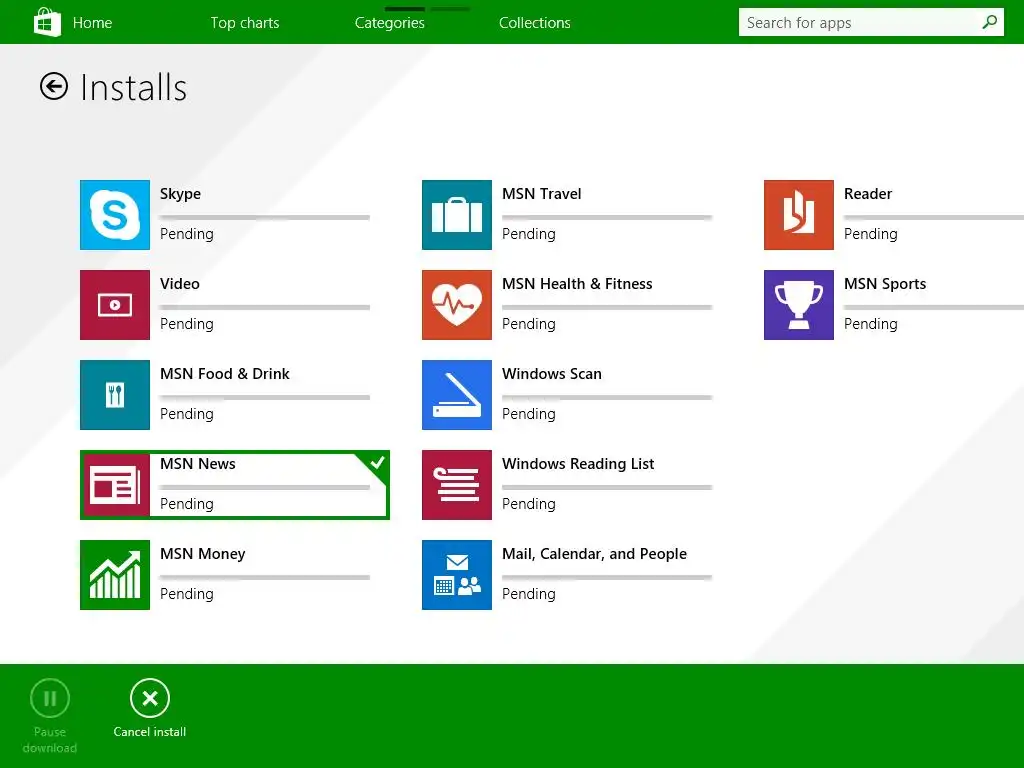This screenshot has height=768, width=1024.
Task: Select the MSN News tile icon
Action: click(x=116, y=485)
